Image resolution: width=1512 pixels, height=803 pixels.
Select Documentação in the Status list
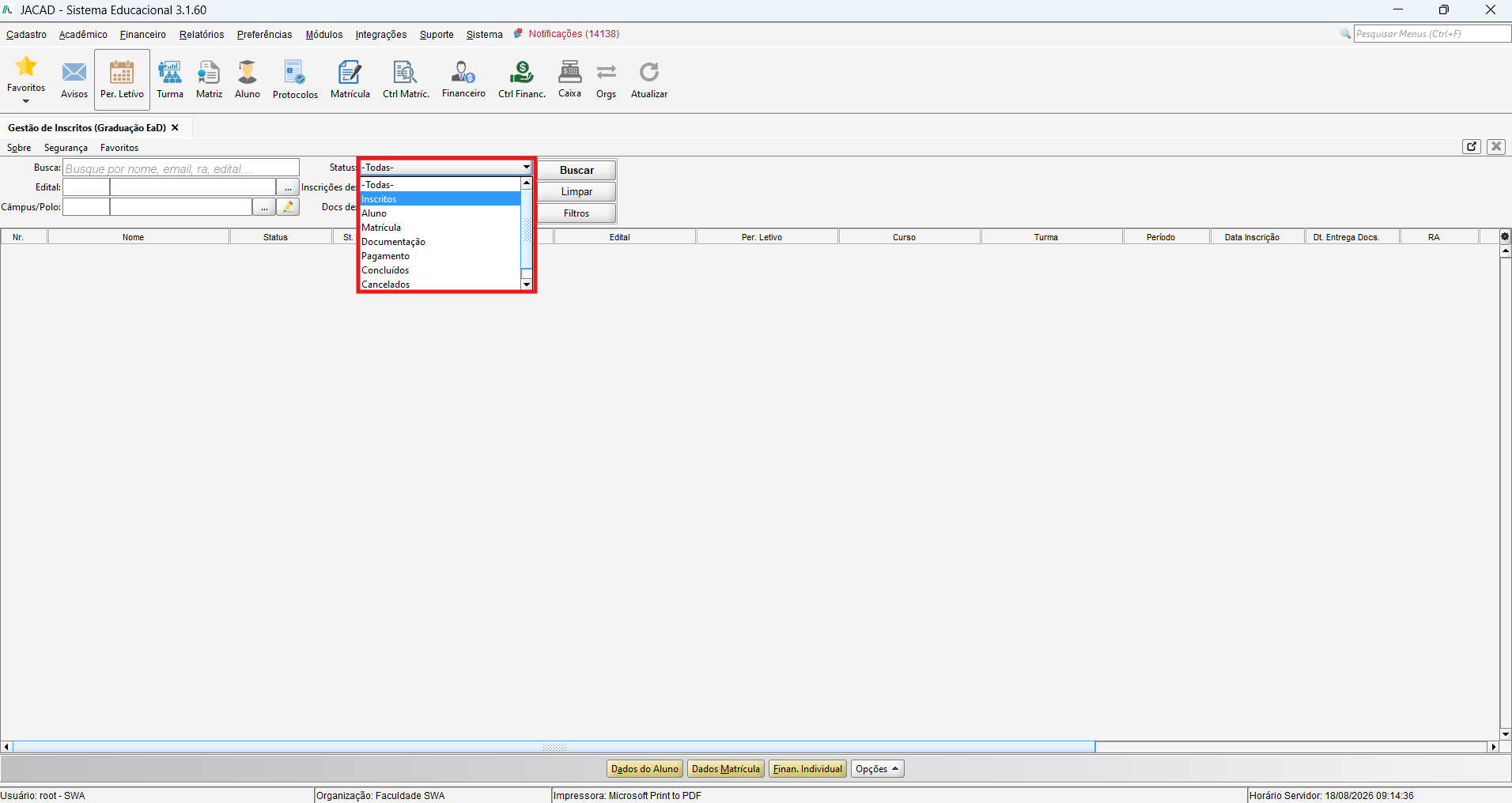tap(440, 242)
